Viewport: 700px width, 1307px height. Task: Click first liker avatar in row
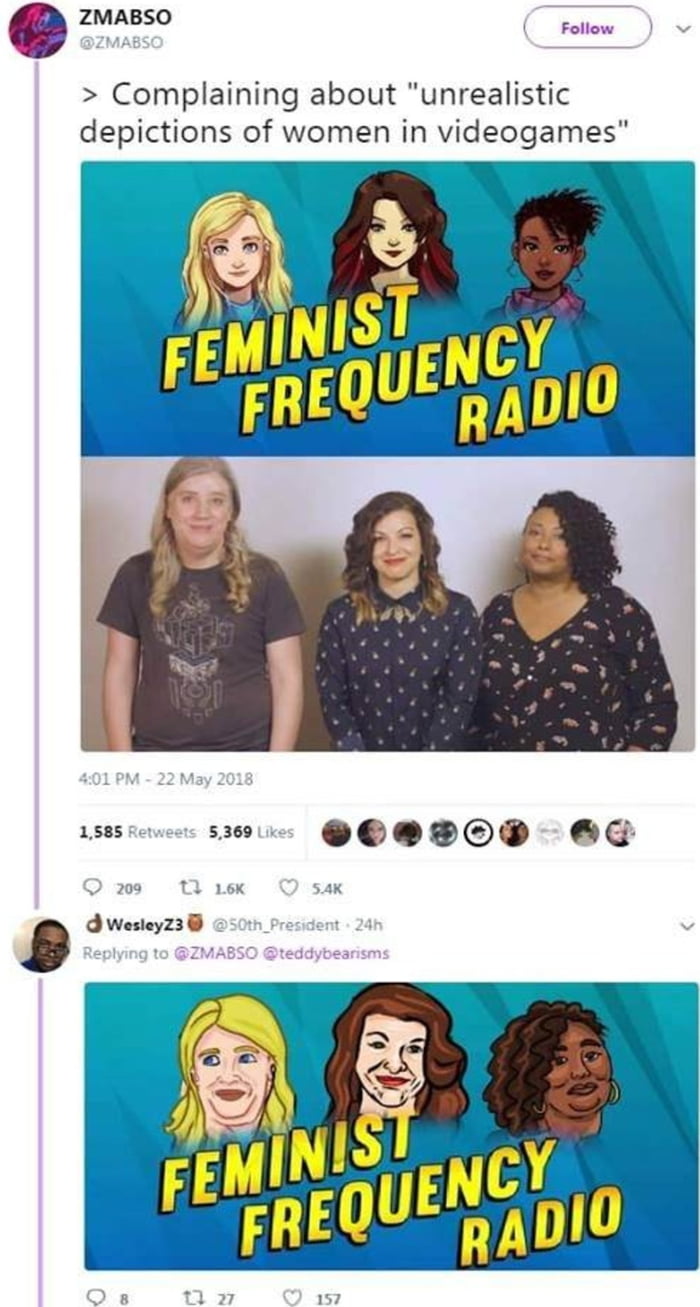point(337,832)
